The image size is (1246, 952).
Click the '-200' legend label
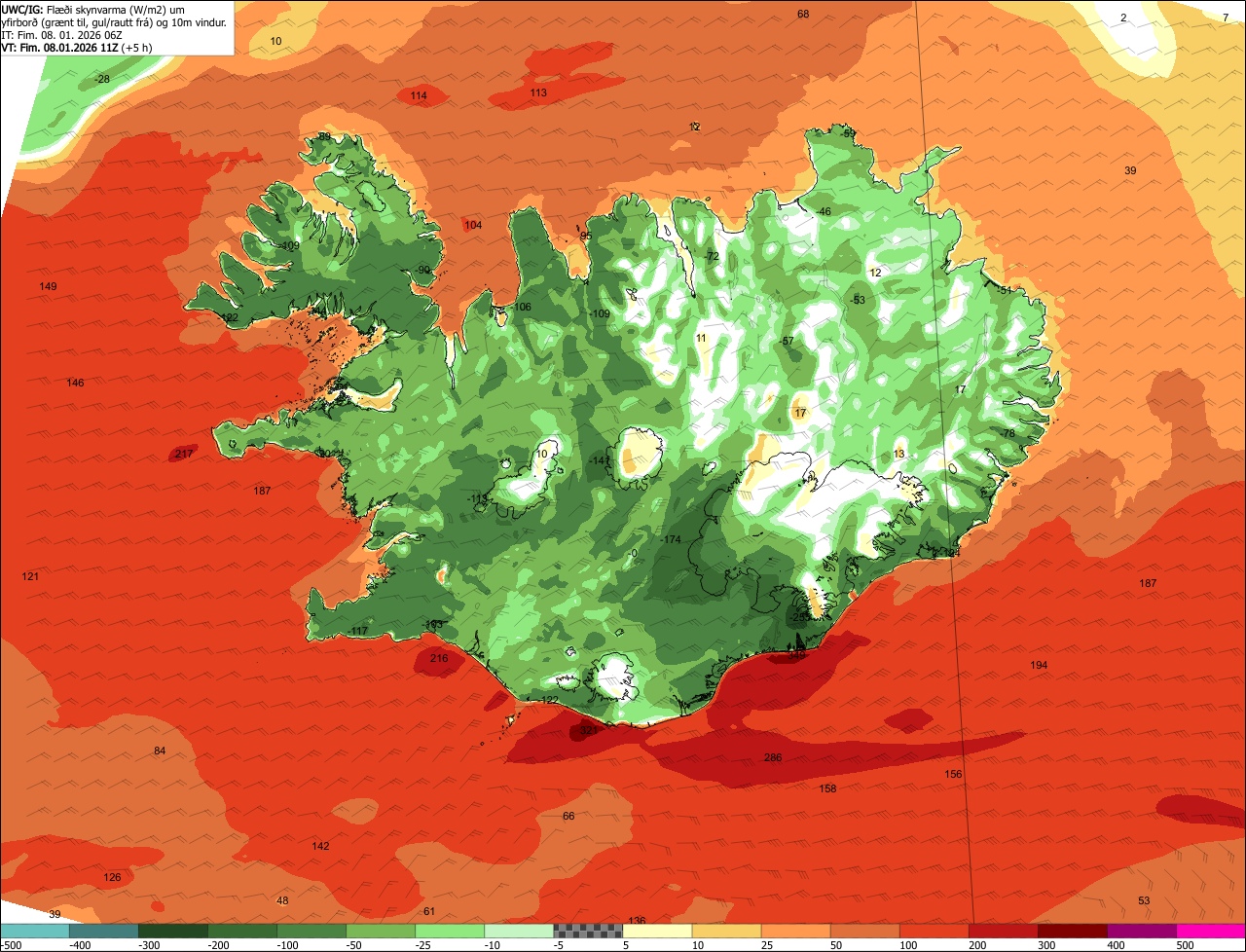coord(218,944)
